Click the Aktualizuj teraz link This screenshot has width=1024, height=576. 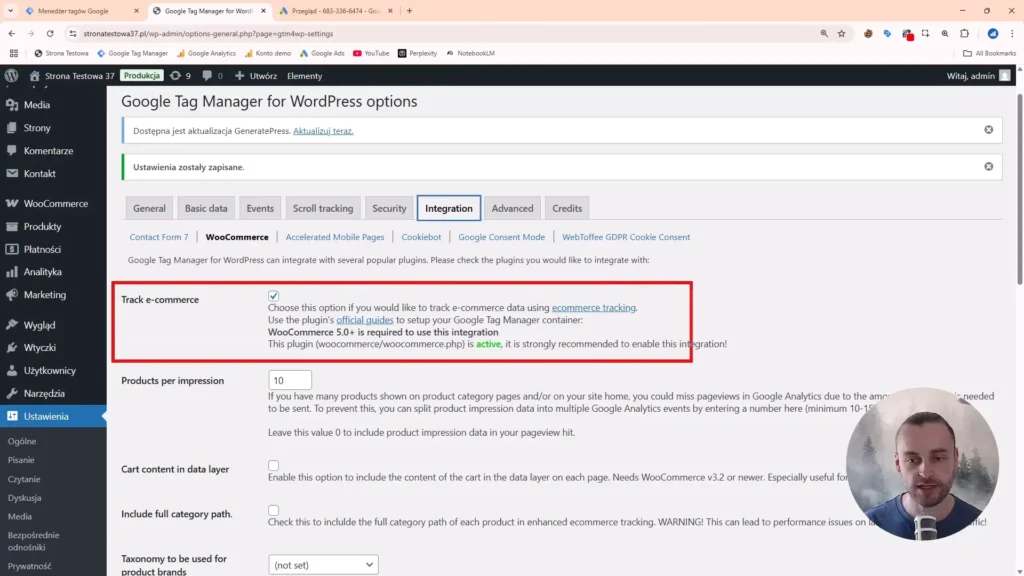323,131
